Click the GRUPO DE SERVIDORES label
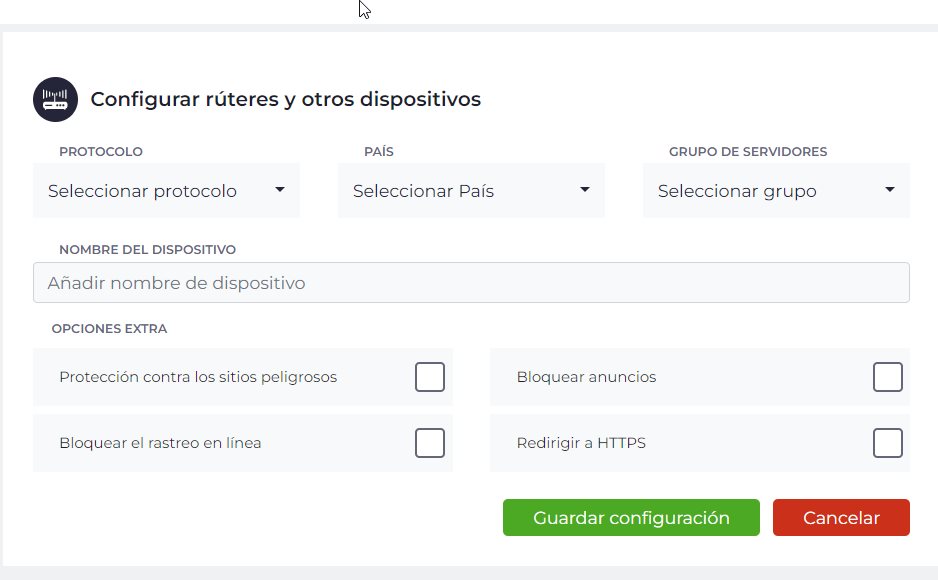This screenshot has height=580, width=938. (748, 152)
